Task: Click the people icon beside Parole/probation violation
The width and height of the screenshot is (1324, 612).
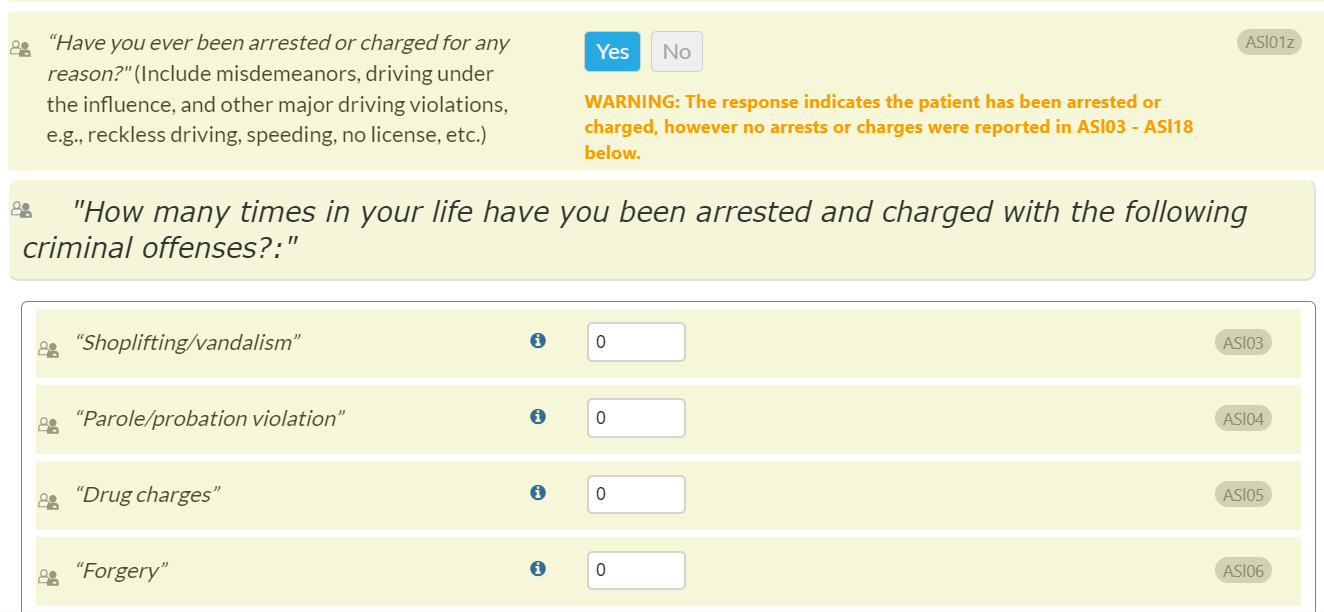Action: 48,425
